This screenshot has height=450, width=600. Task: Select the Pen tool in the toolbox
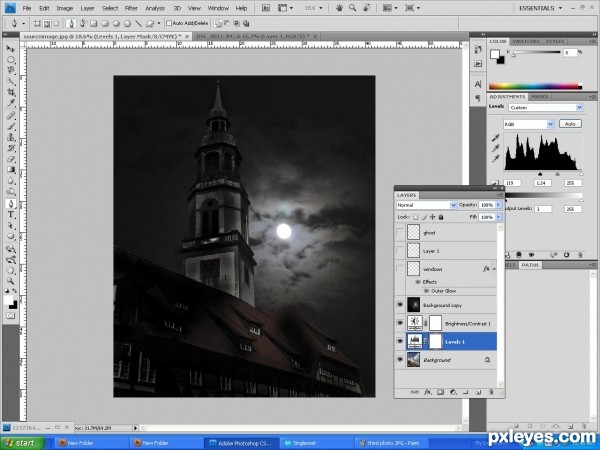(x=10, y=204)
